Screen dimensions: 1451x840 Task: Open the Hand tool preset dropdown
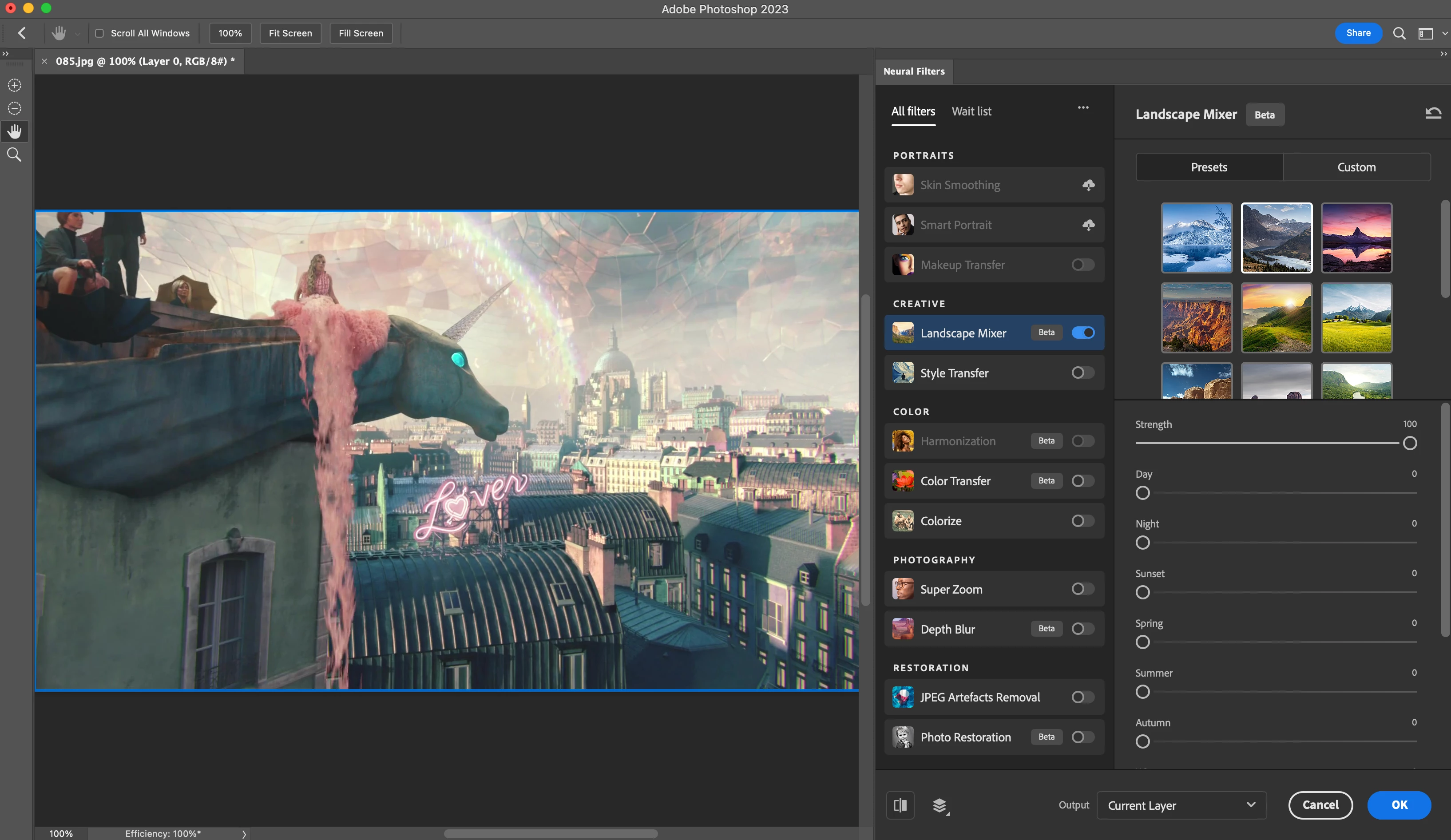click(77, 33)
